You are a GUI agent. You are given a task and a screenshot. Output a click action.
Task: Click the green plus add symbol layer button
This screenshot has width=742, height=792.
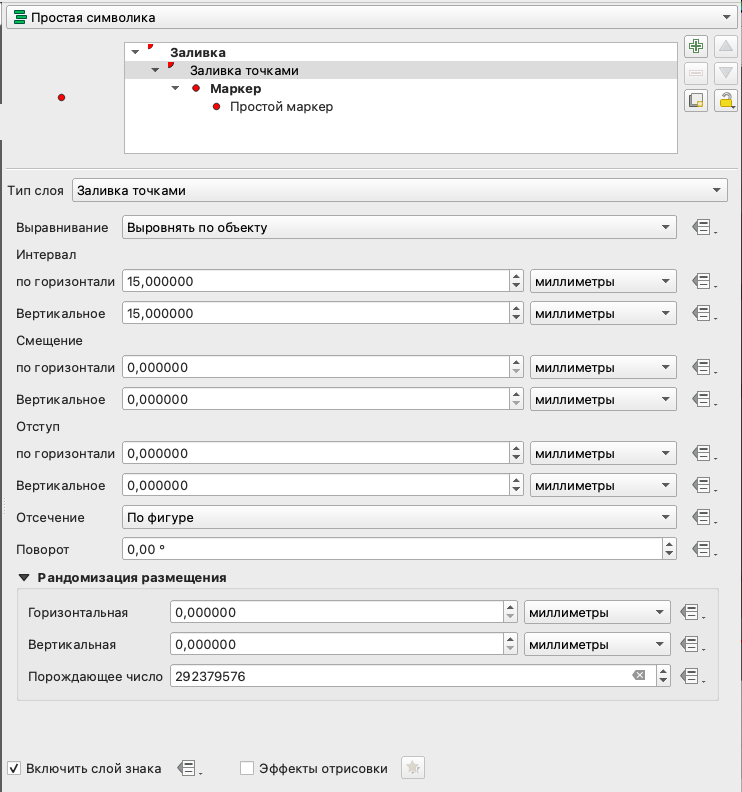697,47
